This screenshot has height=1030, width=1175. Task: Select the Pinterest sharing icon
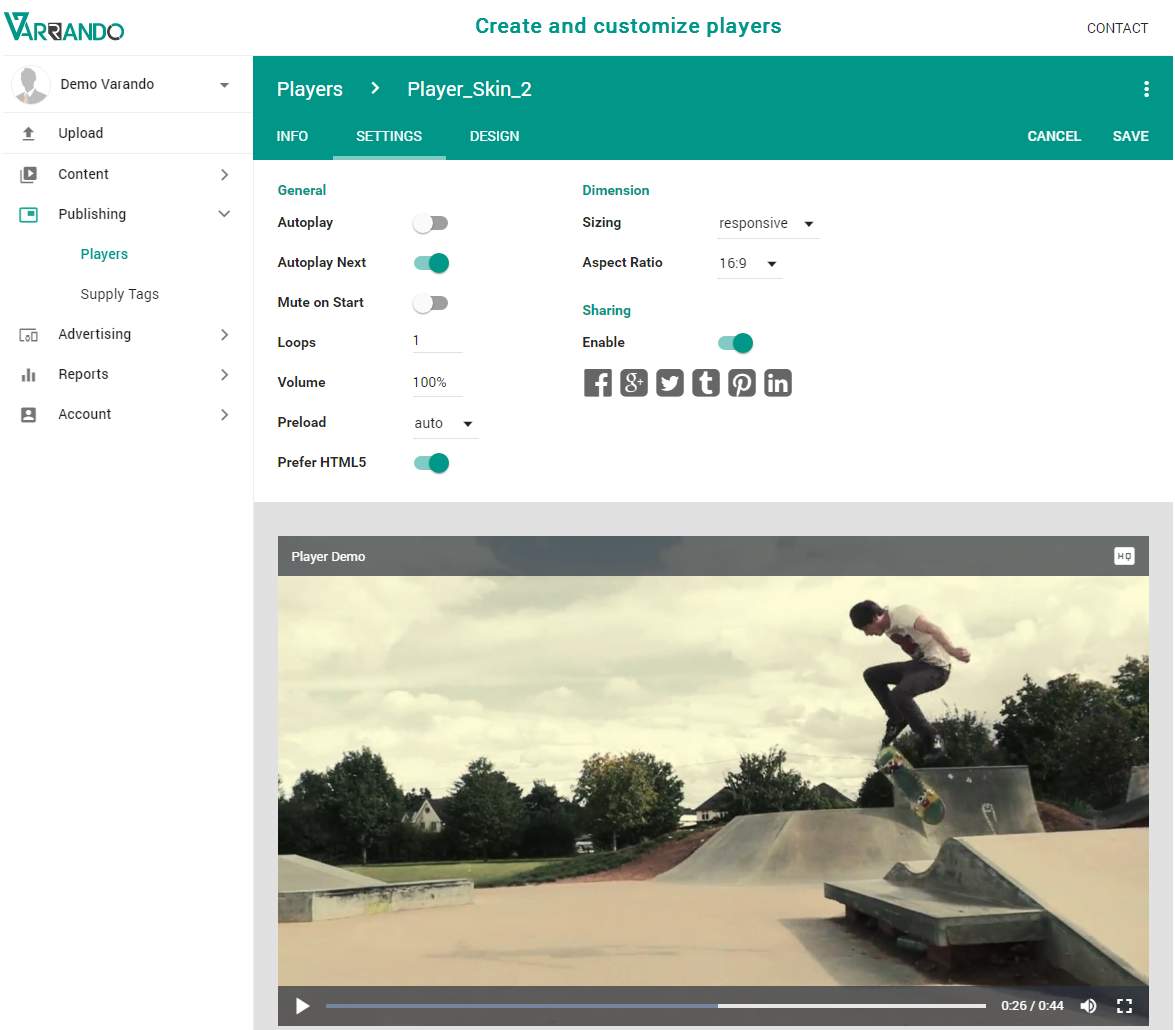[x=741, y=382]
